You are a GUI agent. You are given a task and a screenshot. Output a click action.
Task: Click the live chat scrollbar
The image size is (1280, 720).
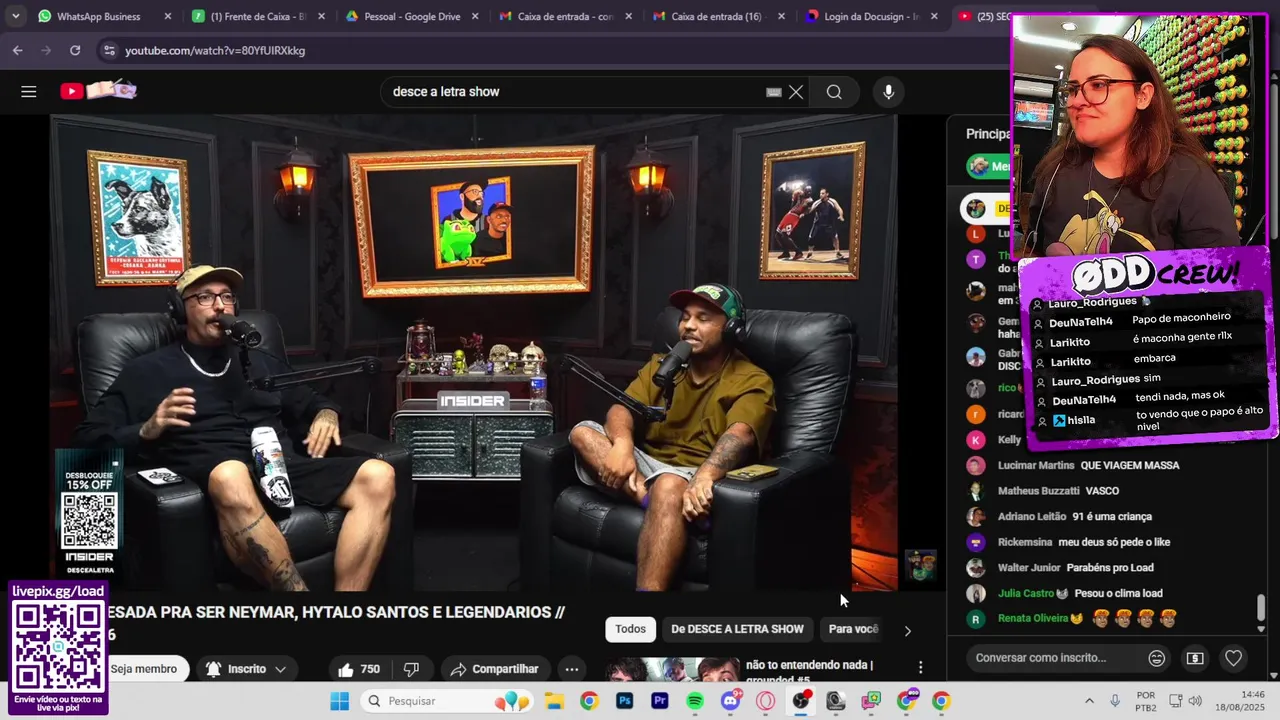coord(1261,607)
